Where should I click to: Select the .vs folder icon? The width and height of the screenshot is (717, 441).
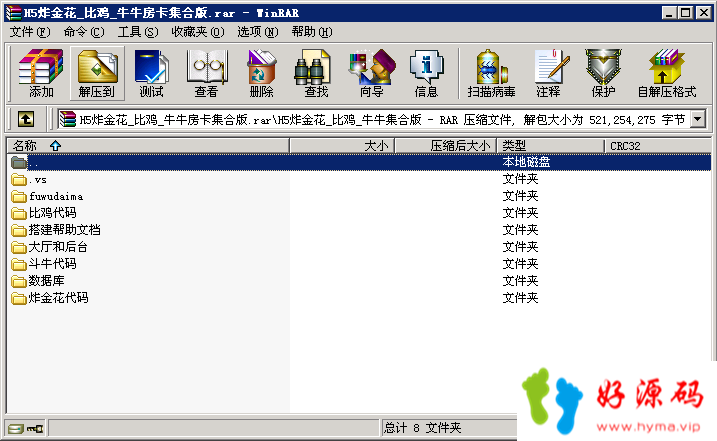(x=19, y=179)
